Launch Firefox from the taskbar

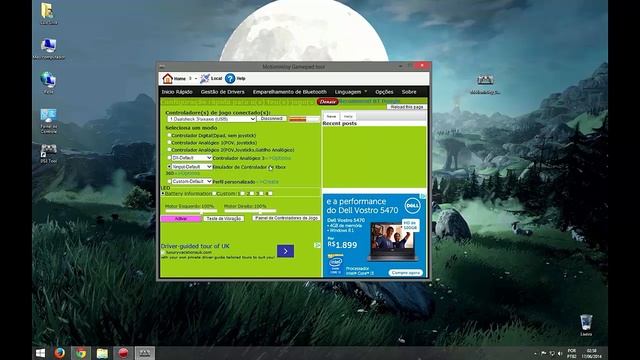coord(60,353)
